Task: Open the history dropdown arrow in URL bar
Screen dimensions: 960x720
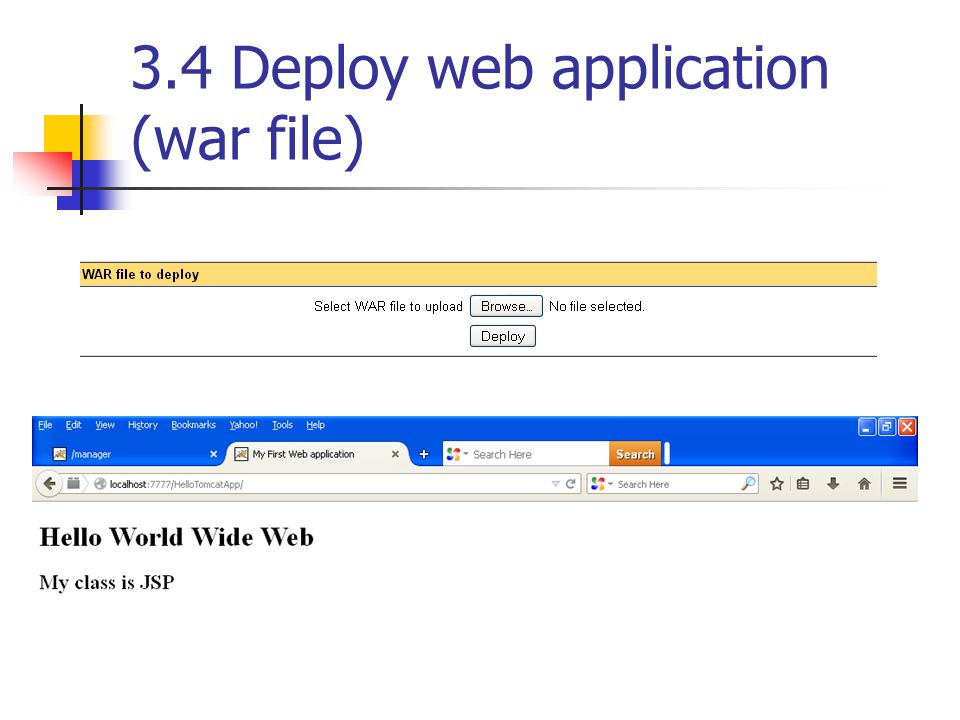Action: click(x=555, y=484)
